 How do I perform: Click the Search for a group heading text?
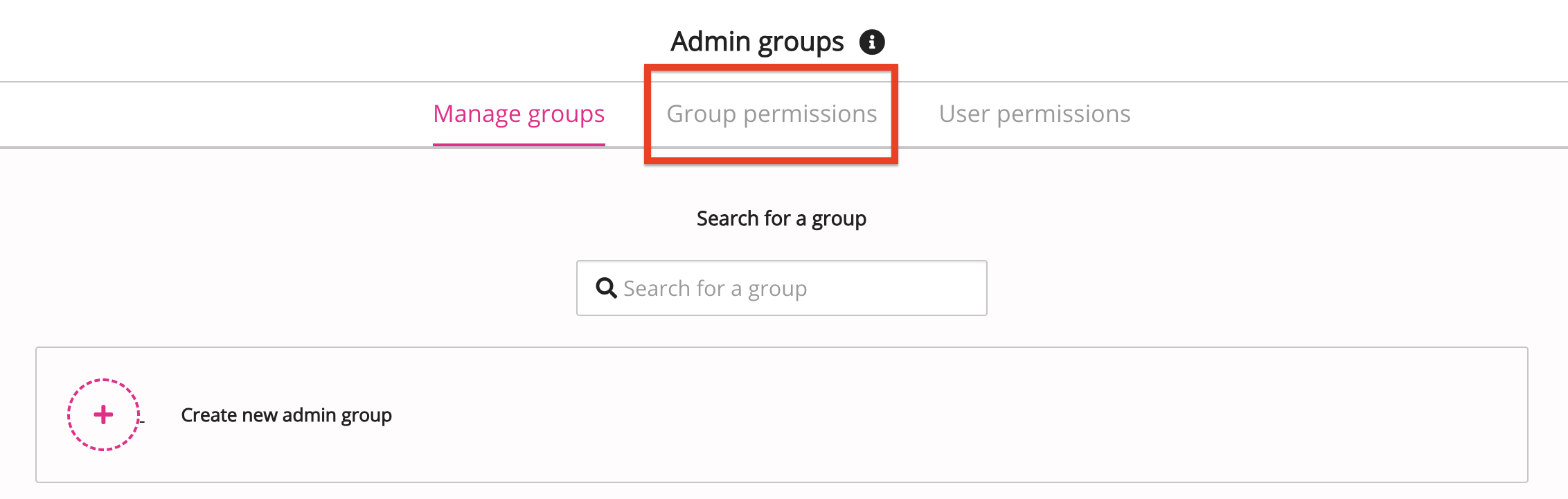pos(781,219)
